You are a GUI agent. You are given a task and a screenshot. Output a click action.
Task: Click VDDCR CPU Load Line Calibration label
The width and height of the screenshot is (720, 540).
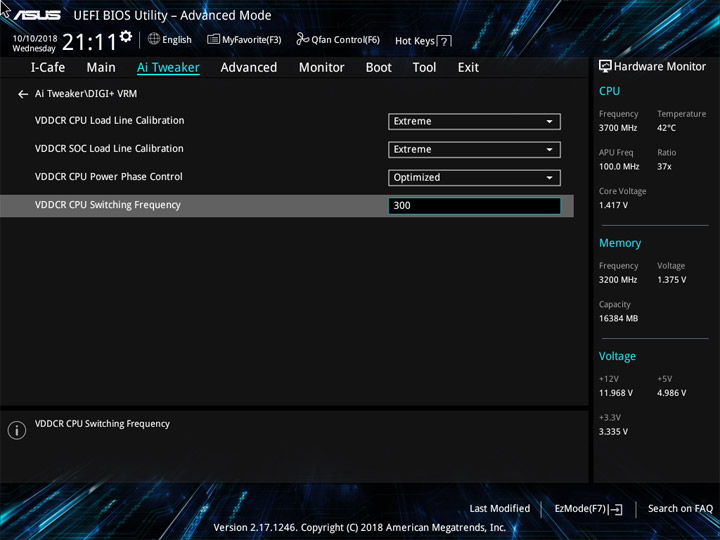(x=110, y=120)
